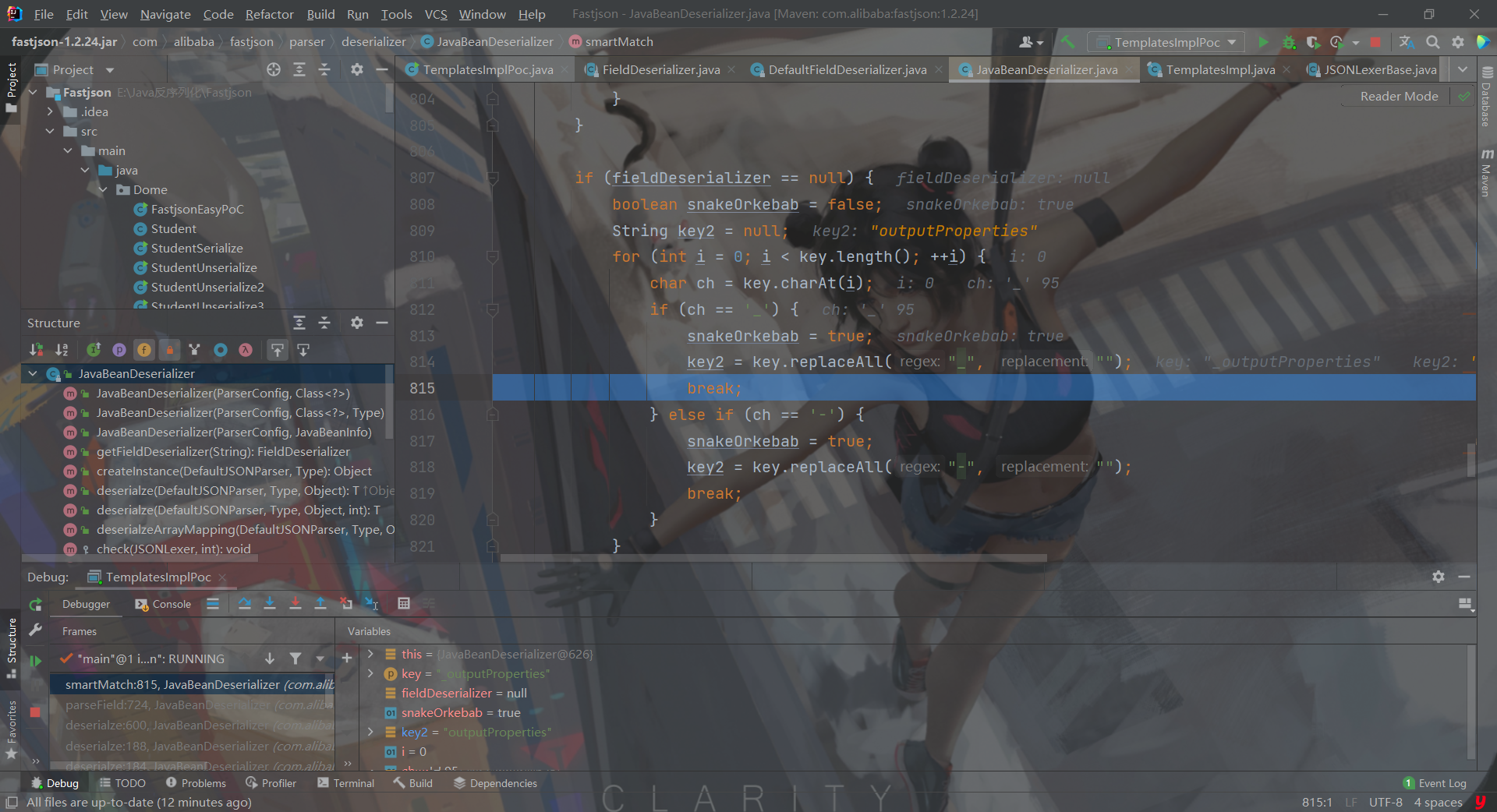Select Opened File locate icon in Project panel
1497x812 pixels.
(x=274, y=69)
